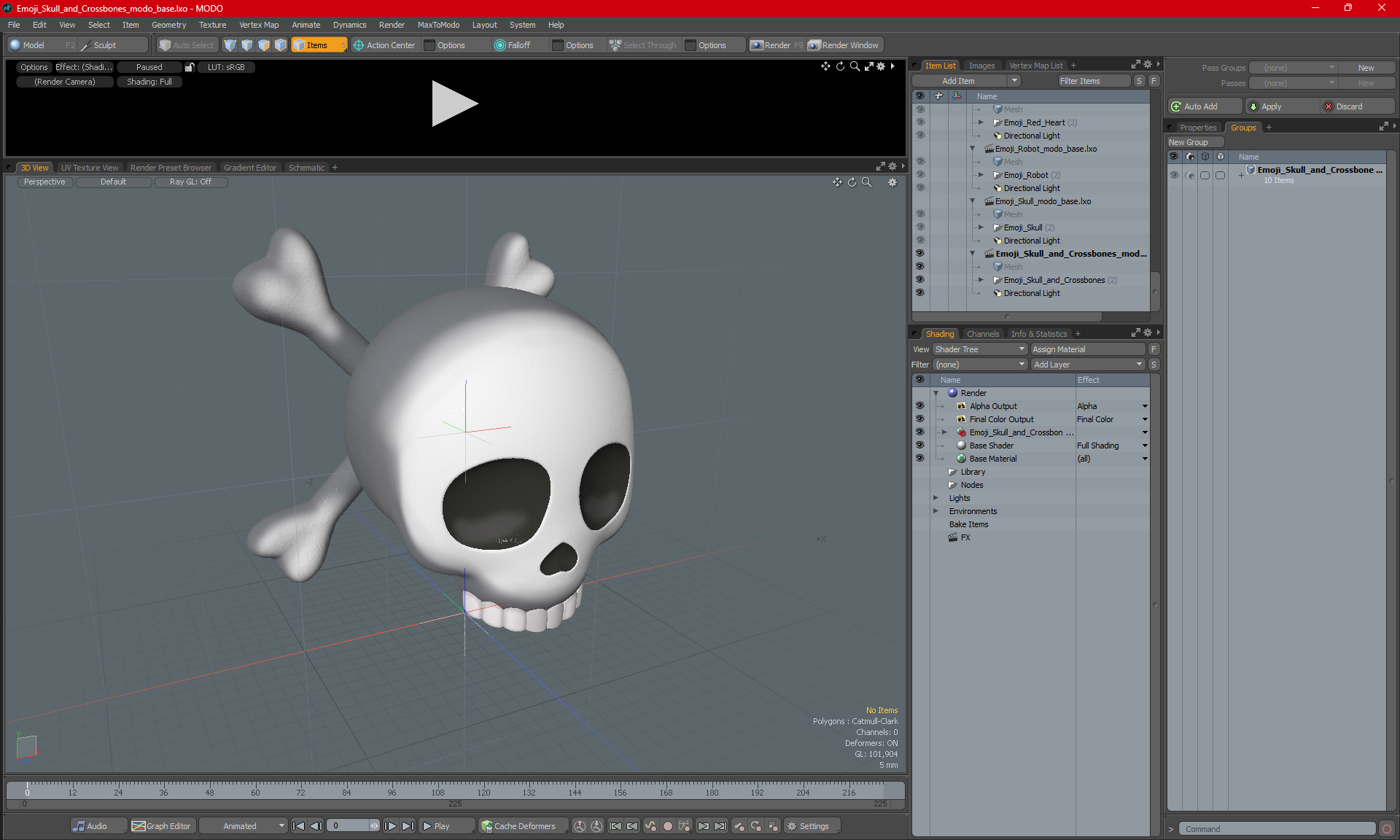1400x840 pixels.
Task: Click the Materials selection mode icon
Action: click(281, 45)
